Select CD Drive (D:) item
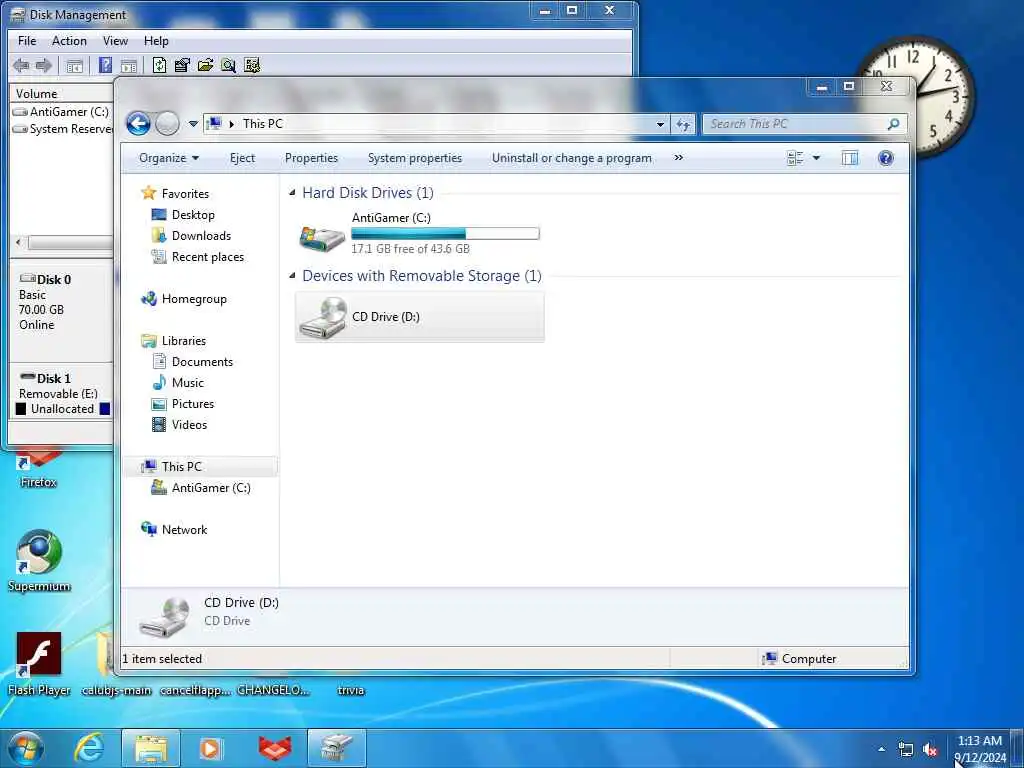This screenshot has width=1024, height=768. click(x=419, y=317)
